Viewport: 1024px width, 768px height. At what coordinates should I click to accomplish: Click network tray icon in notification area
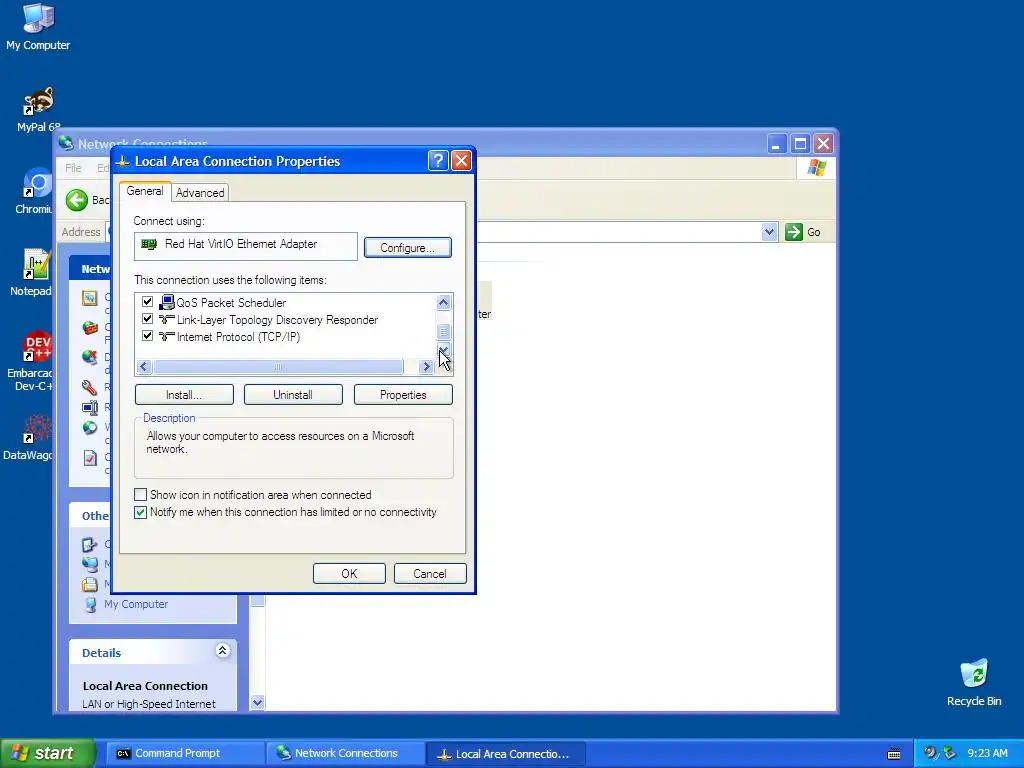tap(950, 753)
